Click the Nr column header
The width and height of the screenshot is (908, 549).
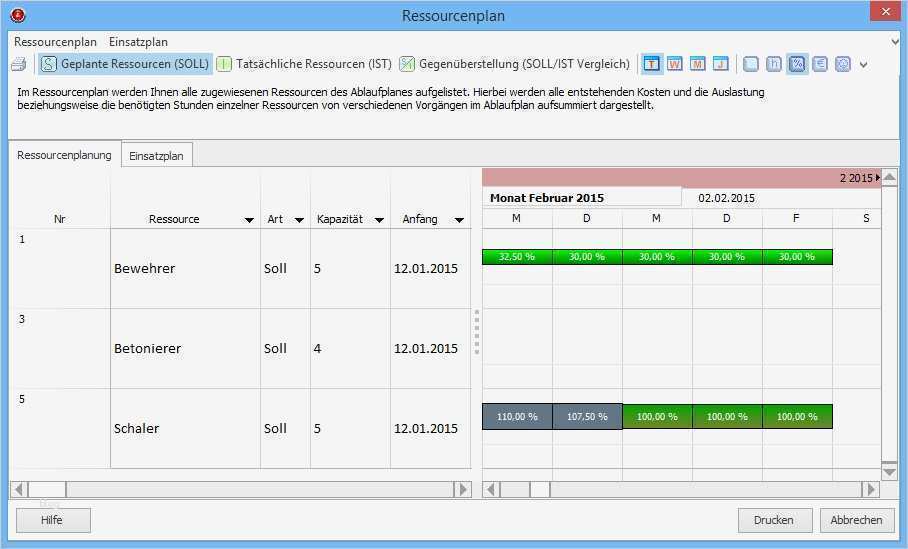[x=60, y=219]
